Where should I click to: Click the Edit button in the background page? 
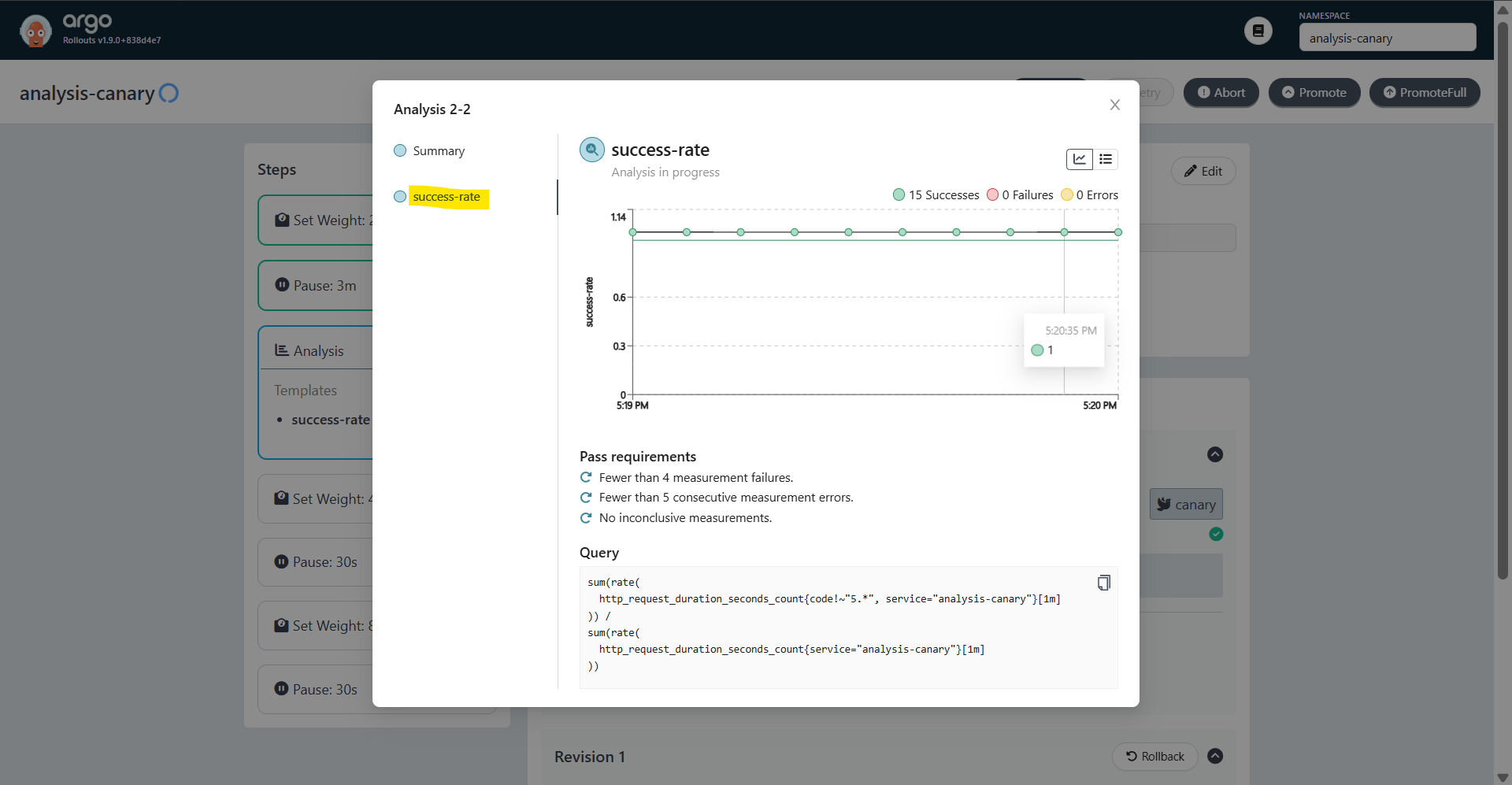point(1203,171)
